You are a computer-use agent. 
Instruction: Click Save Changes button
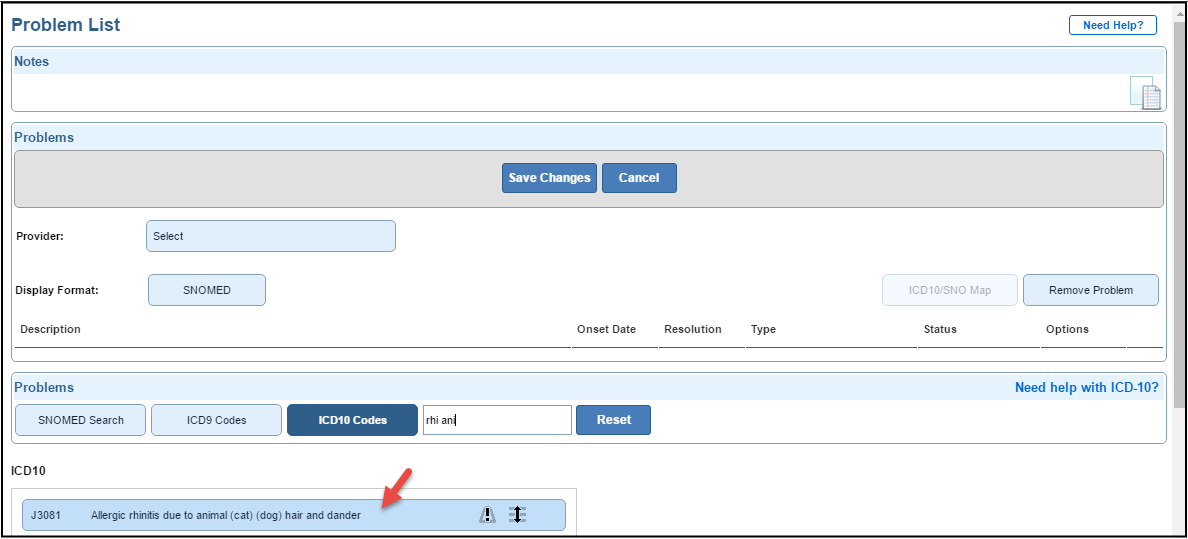549,178
